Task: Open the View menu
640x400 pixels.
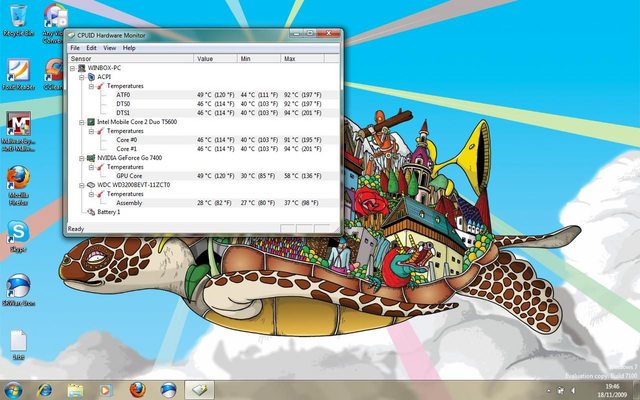Action: coord(109,48)
